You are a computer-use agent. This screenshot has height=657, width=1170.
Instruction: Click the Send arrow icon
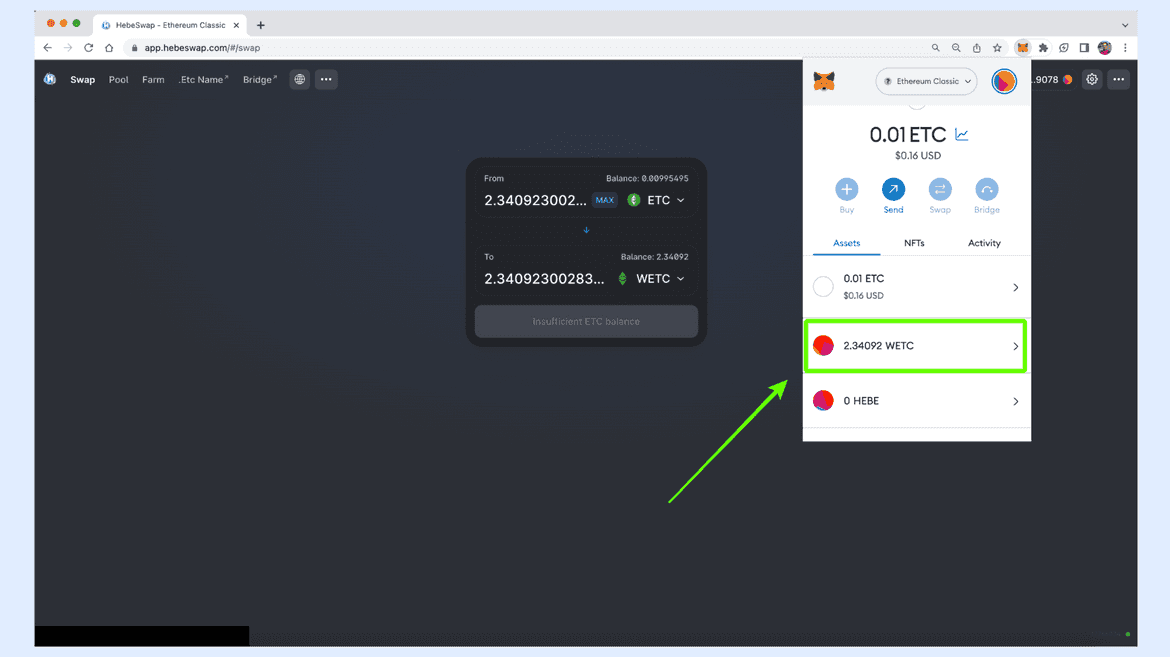click(893, 190)
